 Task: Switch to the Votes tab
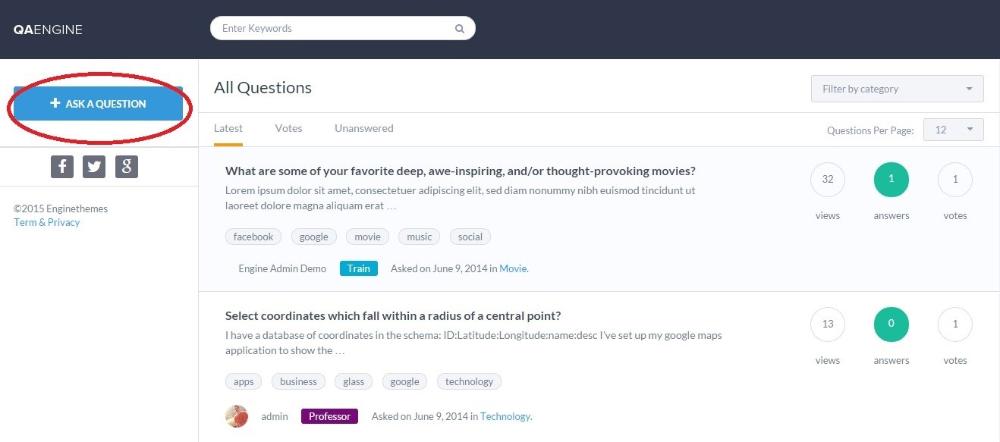coord(288,128)
